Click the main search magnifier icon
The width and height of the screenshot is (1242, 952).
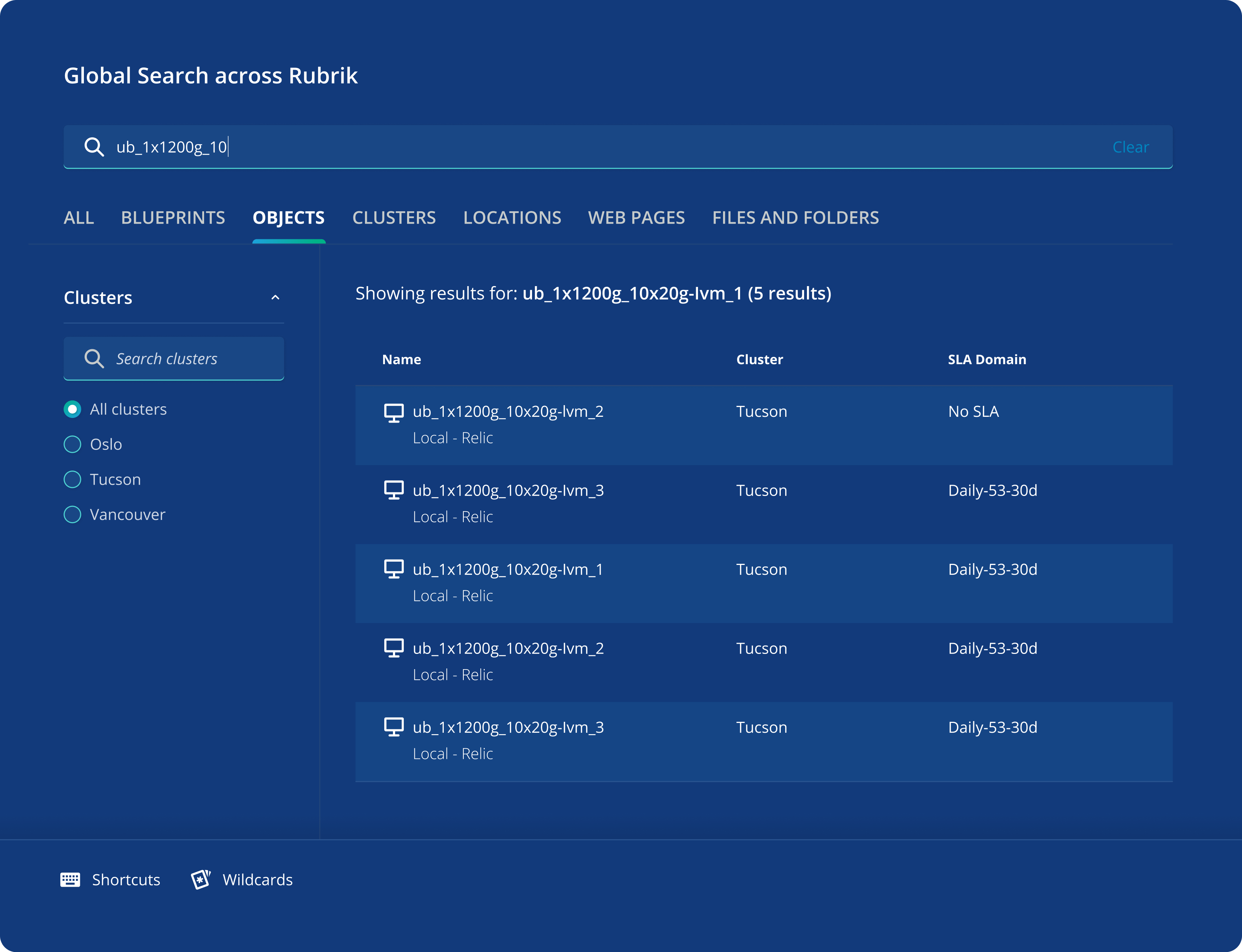[94, 147]
